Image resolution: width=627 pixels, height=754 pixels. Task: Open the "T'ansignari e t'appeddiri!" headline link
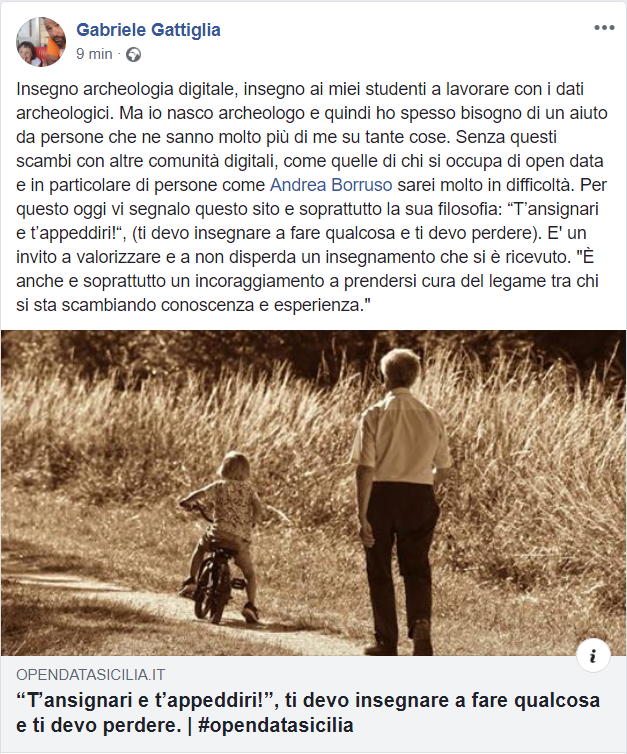pos(308,712)
